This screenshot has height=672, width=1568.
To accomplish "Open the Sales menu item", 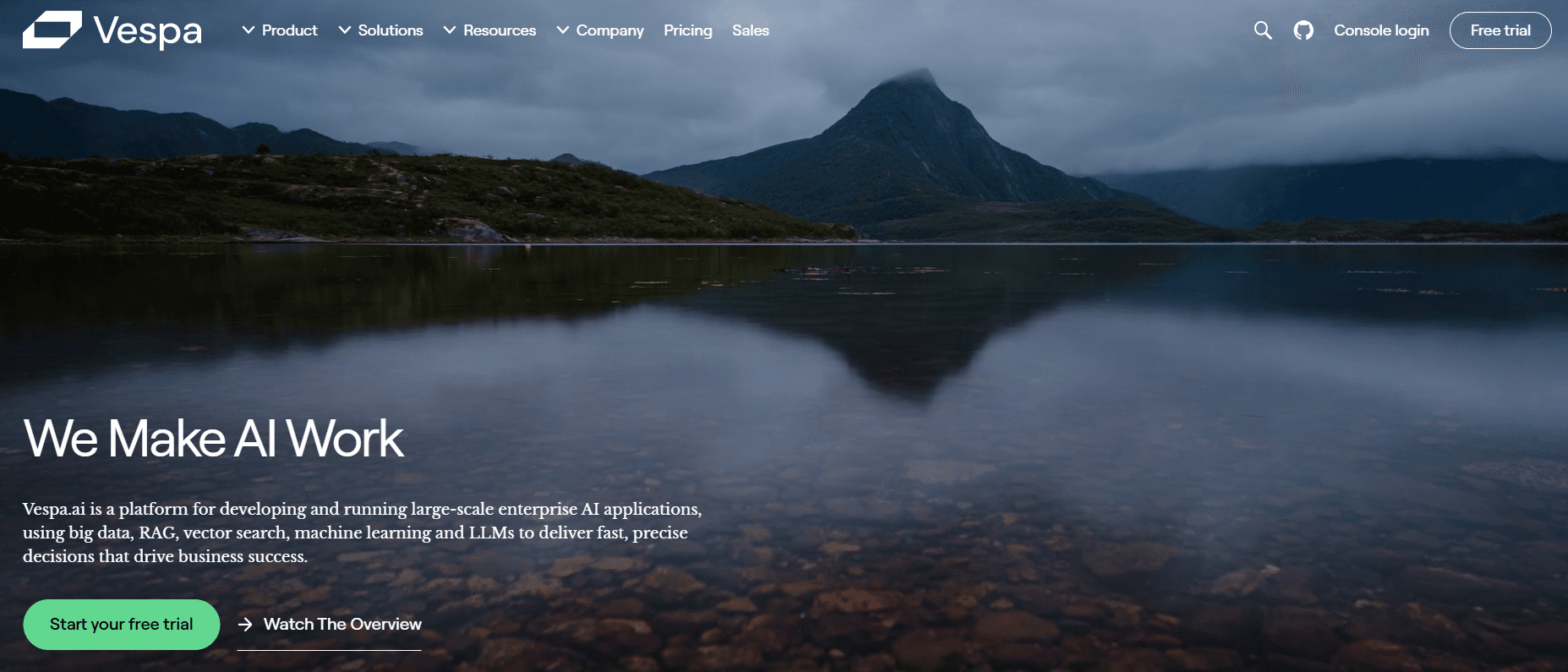I will point(751,30).
